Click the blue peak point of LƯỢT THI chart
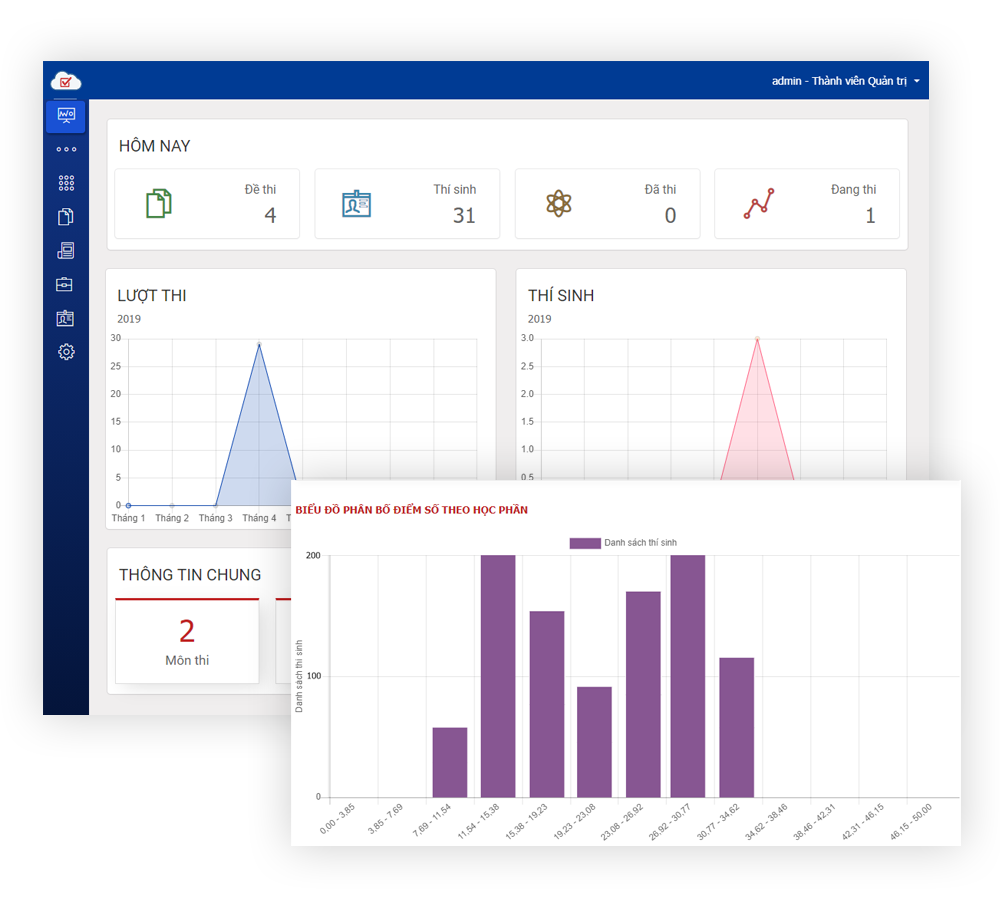Image resolution: width=1000 pixels, height=900 pixels. pyautogui.click(x=259, y=344)
